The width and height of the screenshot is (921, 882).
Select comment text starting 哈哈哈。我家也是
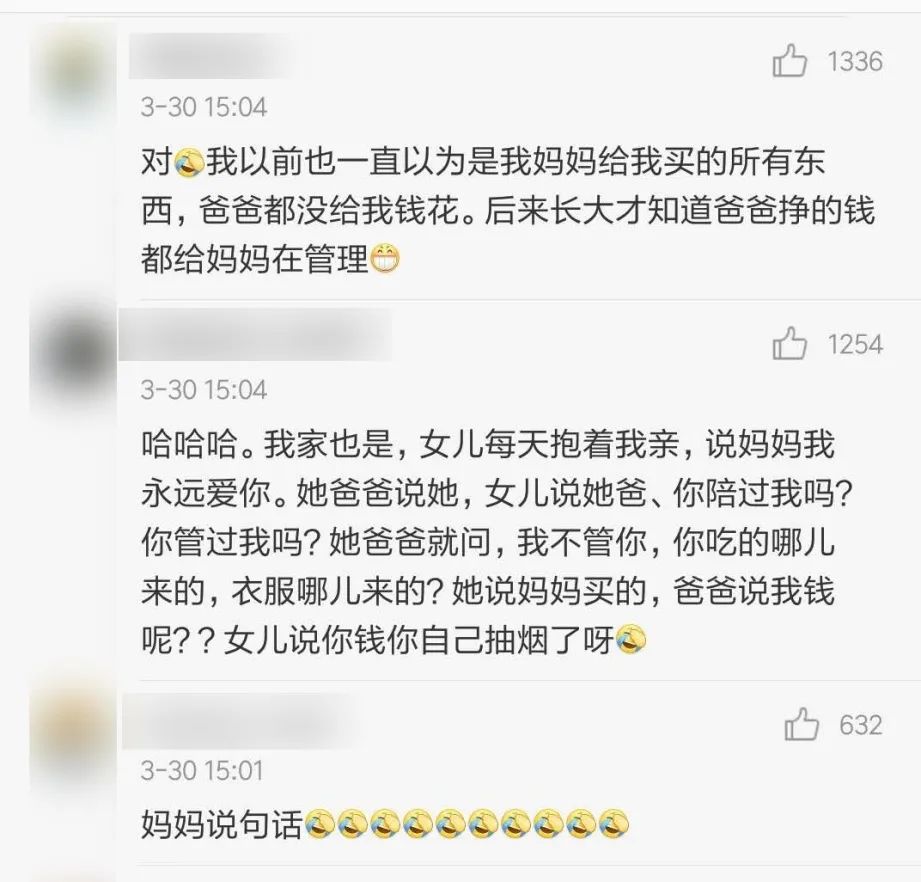[496, 541]
